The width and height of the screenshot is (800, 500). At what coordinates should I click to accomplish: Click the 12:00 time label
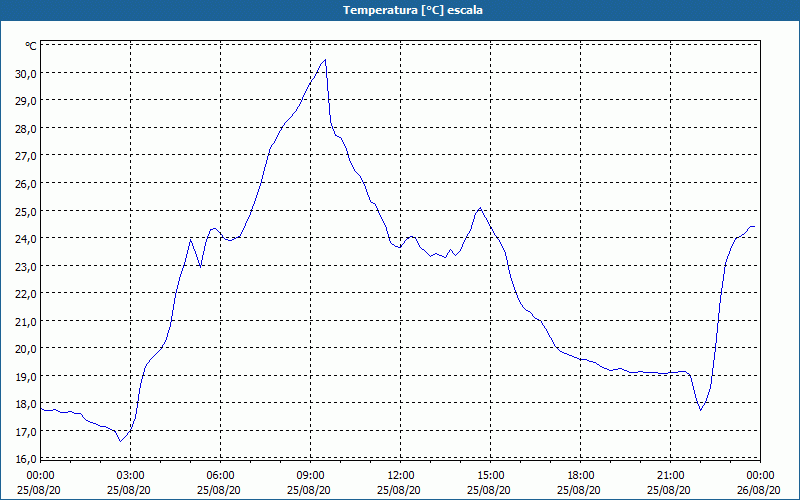401,476
